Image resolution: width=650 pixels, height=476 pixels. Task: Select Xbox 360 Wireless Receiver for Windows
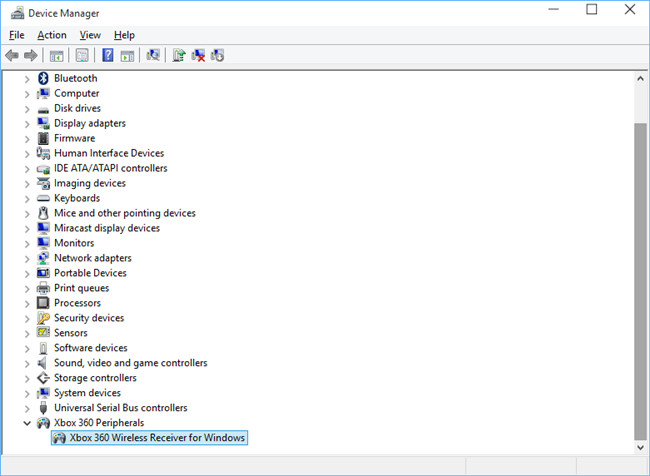149,438
